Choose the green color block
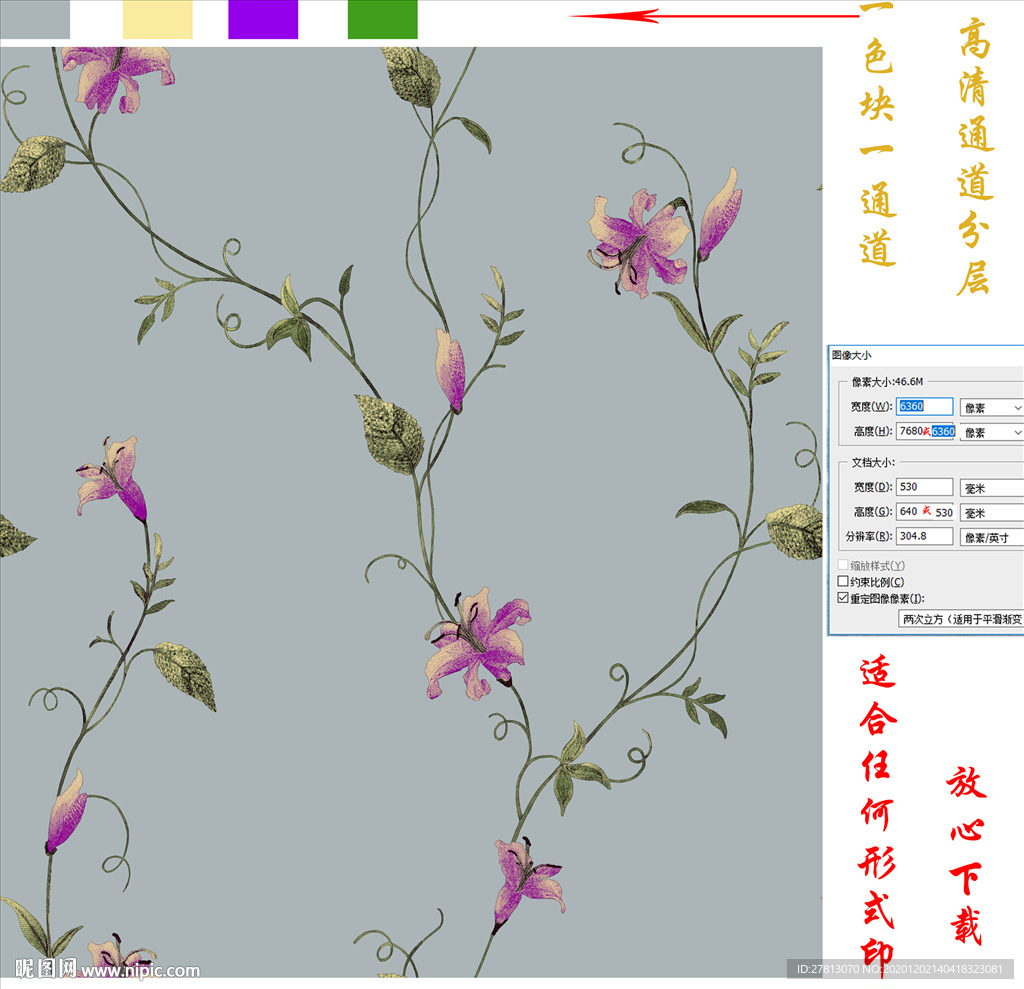This screenshot has width=1024, height=989. click(x=382, y=19)
